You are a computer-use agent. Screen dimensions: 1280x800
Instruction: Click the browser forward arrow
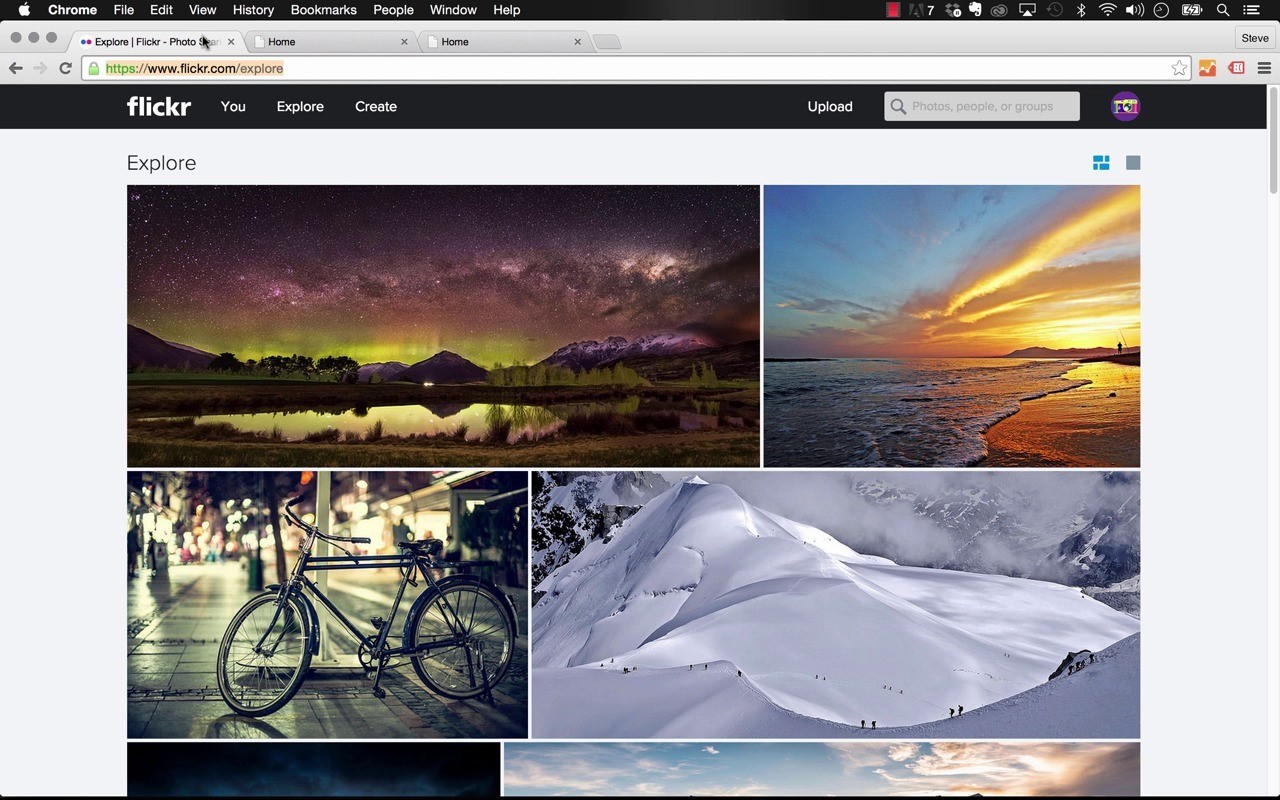tap(40, 68)
